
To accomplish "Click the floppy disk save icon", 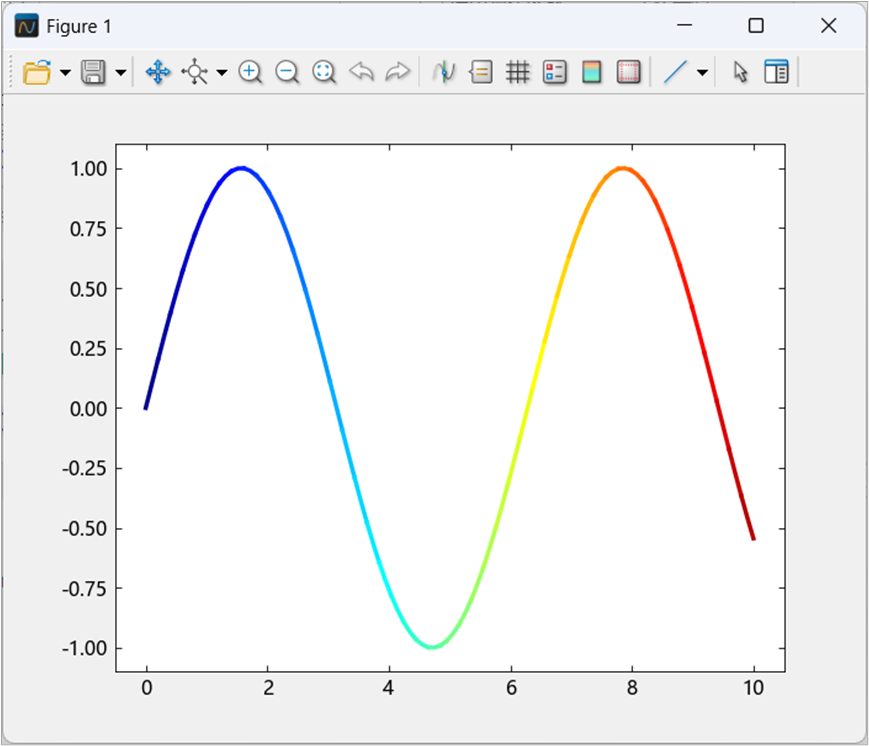I will pos(93,72).
